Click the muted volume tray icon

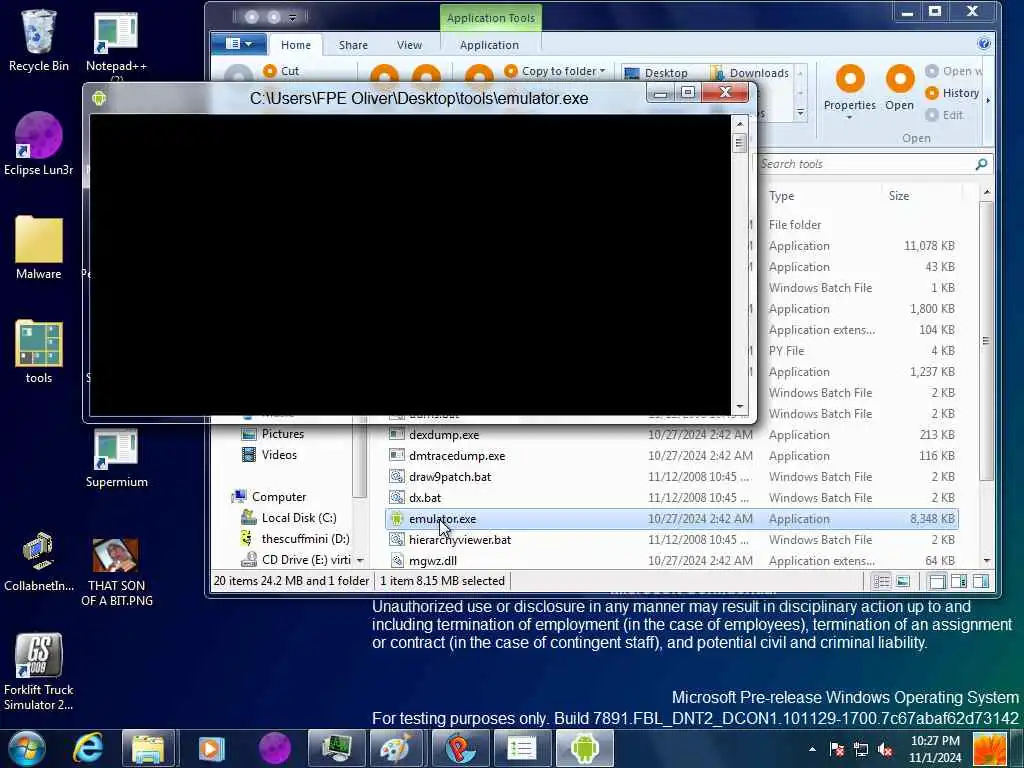click(885, 749)
